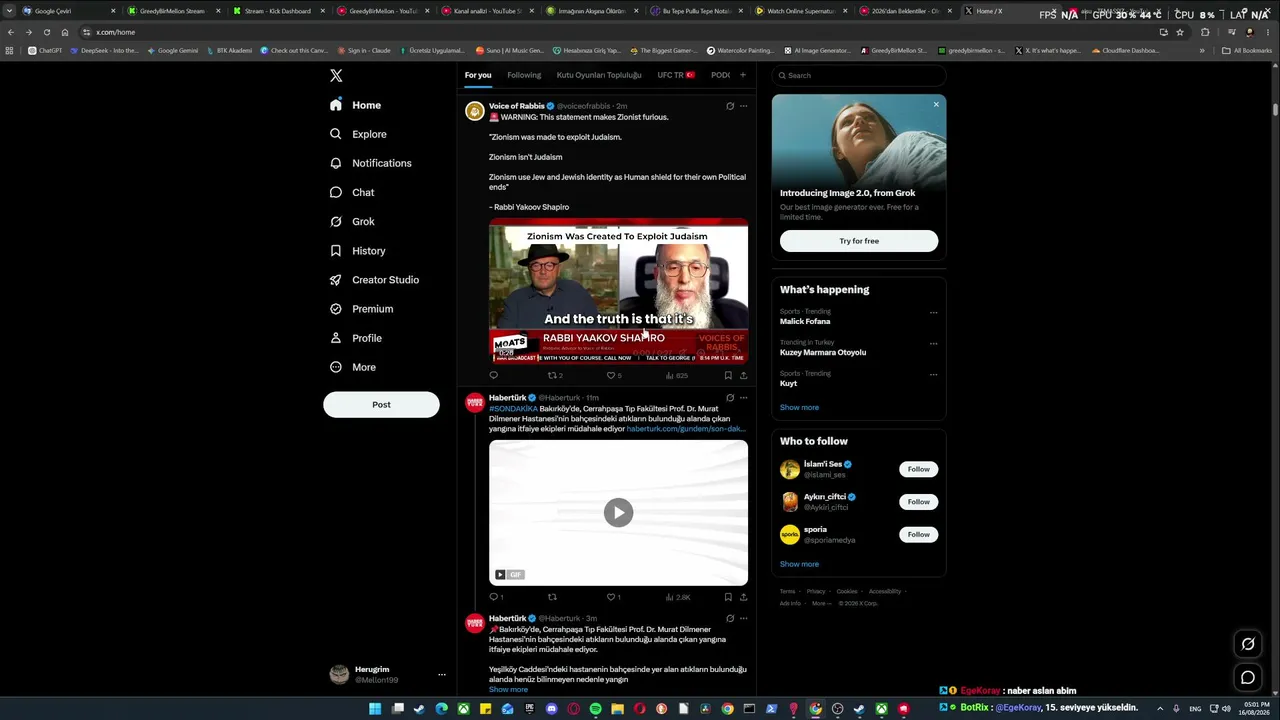This screenshot has height=720, width=1280.
Task: Open Profile from the sidebar
Action: coord(356,338)
